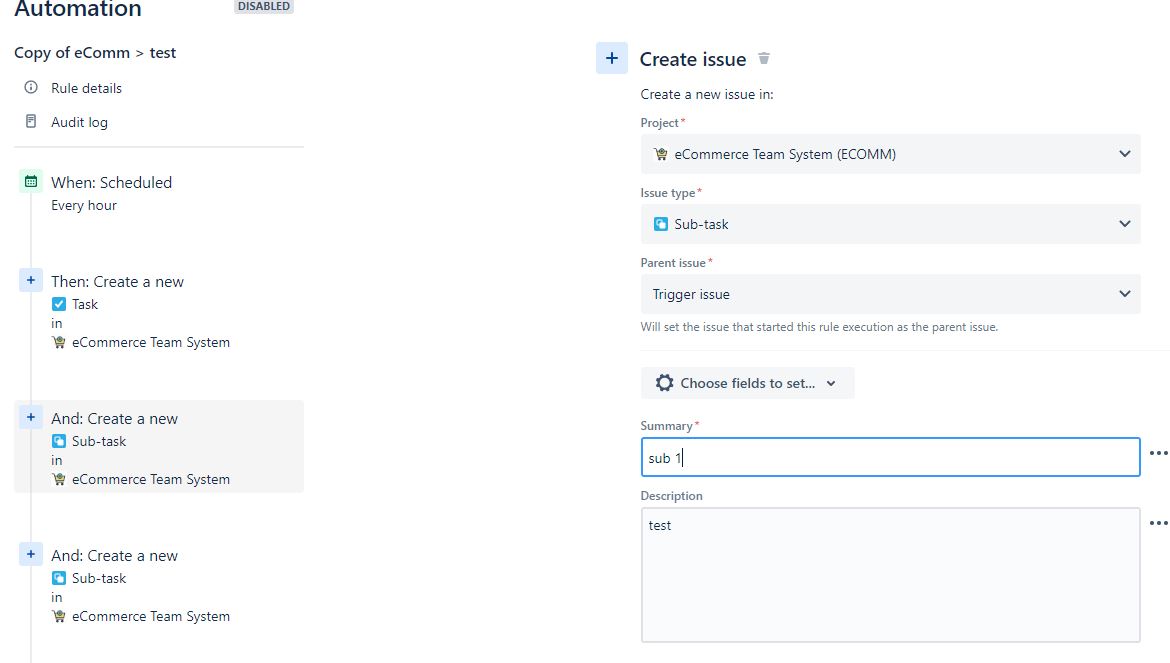1170x663 pixels.
Task: Open the Issue type dropdown
Action: pos(1126,224)
